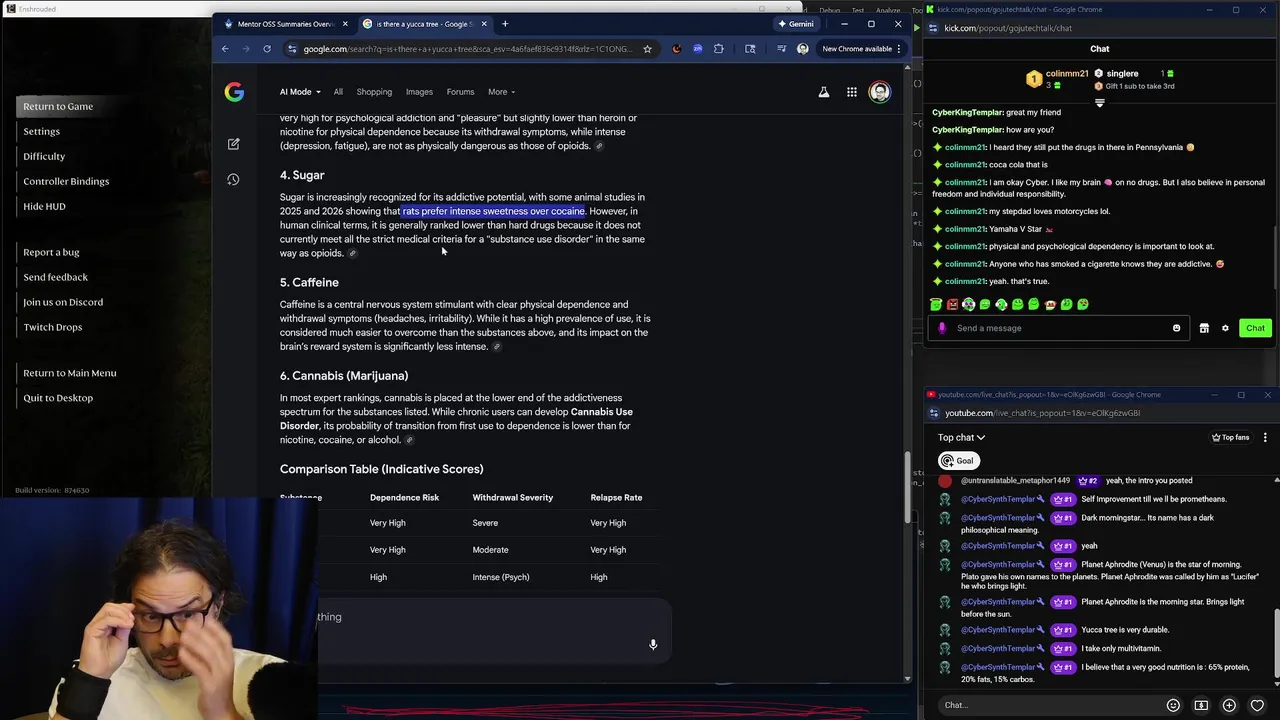Bookmark page with star icon
Viewport: 1280px width, 720px height.
pyautogui.click(x=647, y=49)
